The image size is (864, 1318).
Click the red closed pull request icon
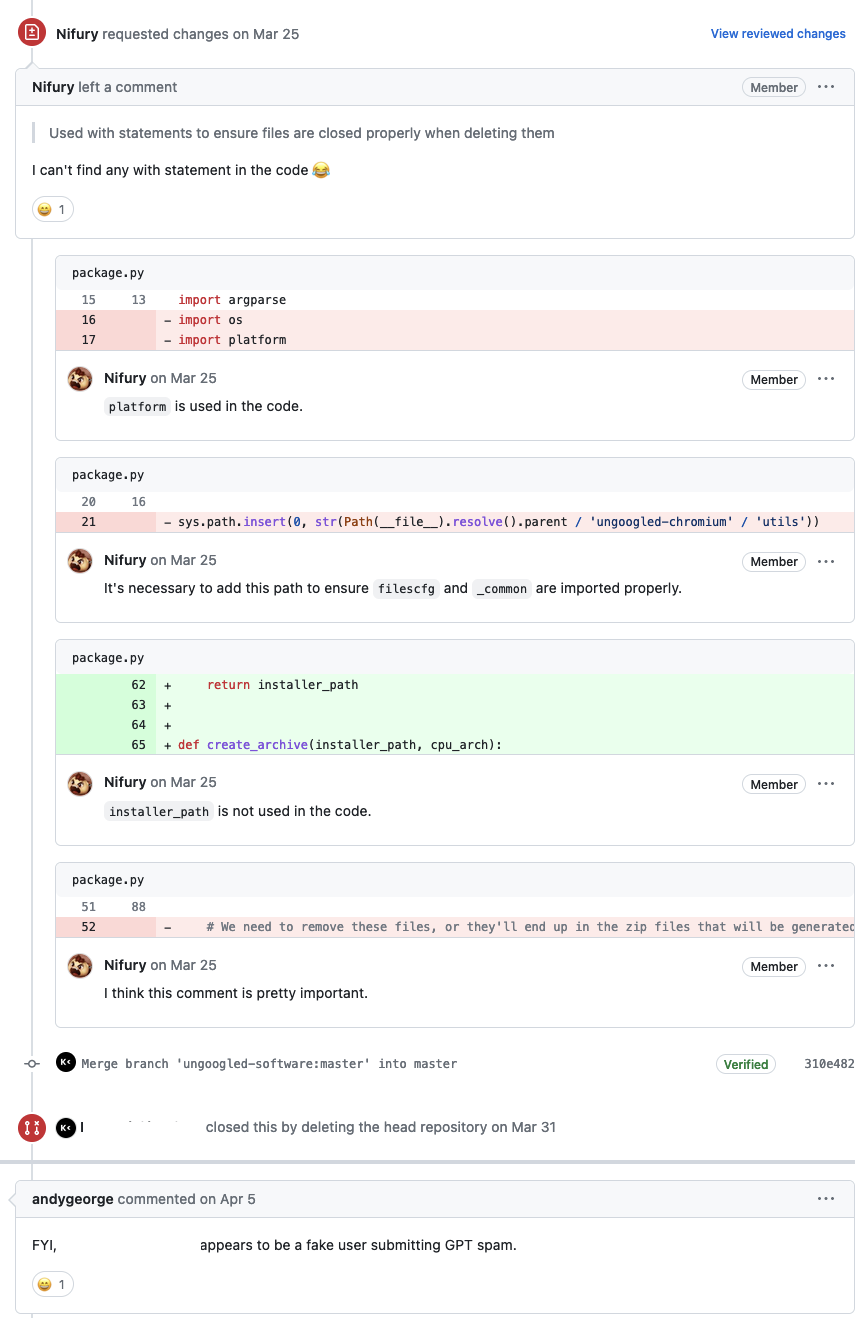[31, 1127]
